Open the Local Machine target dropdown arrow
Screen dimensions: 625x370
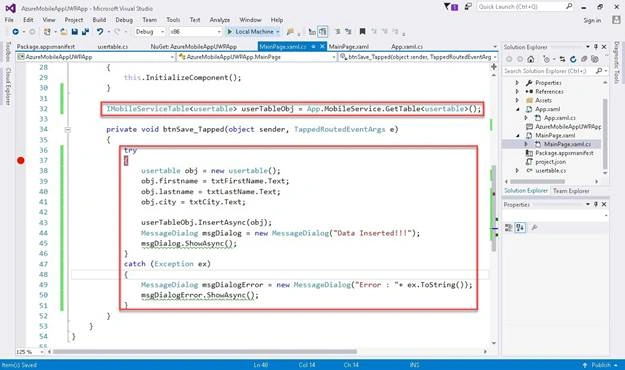tap(278, 31)
